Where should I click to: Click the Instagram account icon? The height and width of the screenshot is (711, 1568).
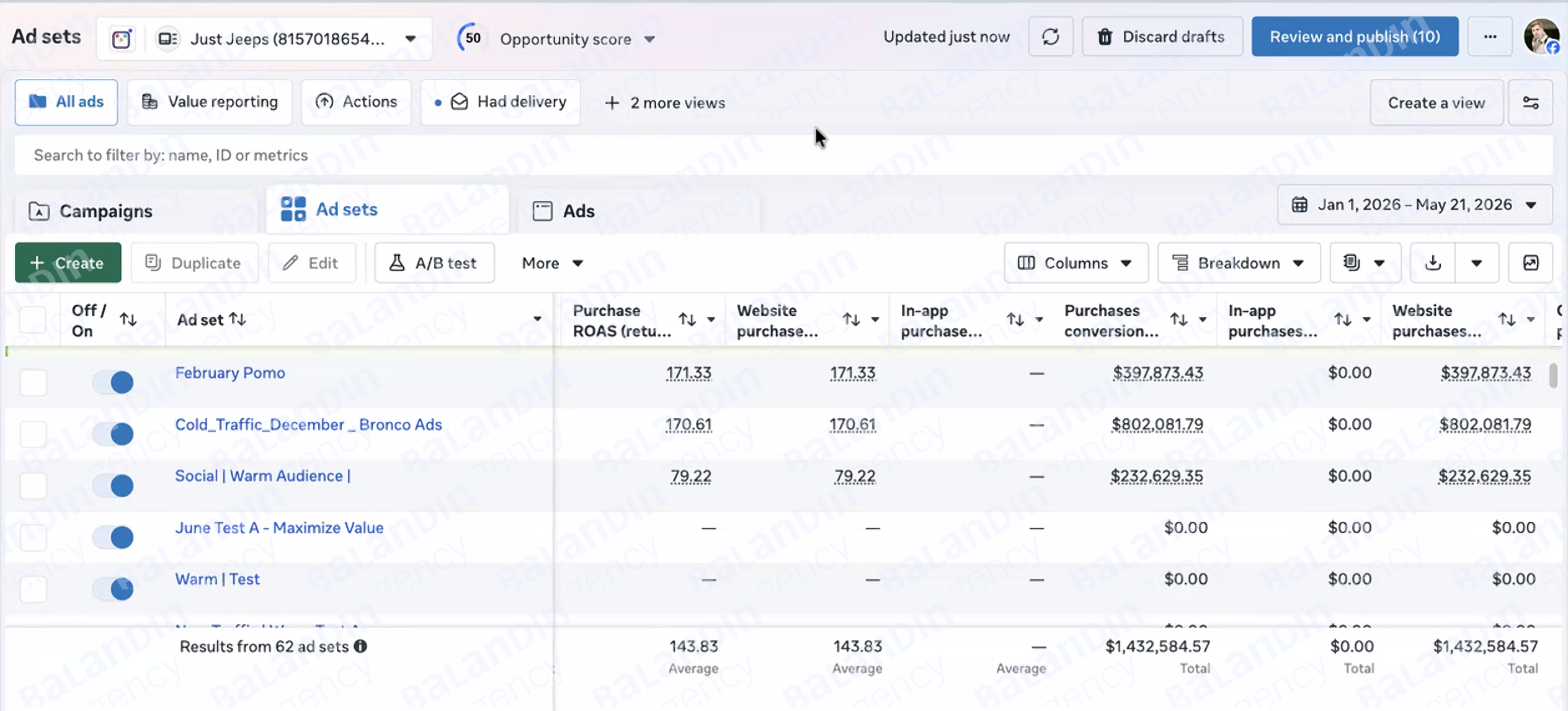click(x=122, y=39)
